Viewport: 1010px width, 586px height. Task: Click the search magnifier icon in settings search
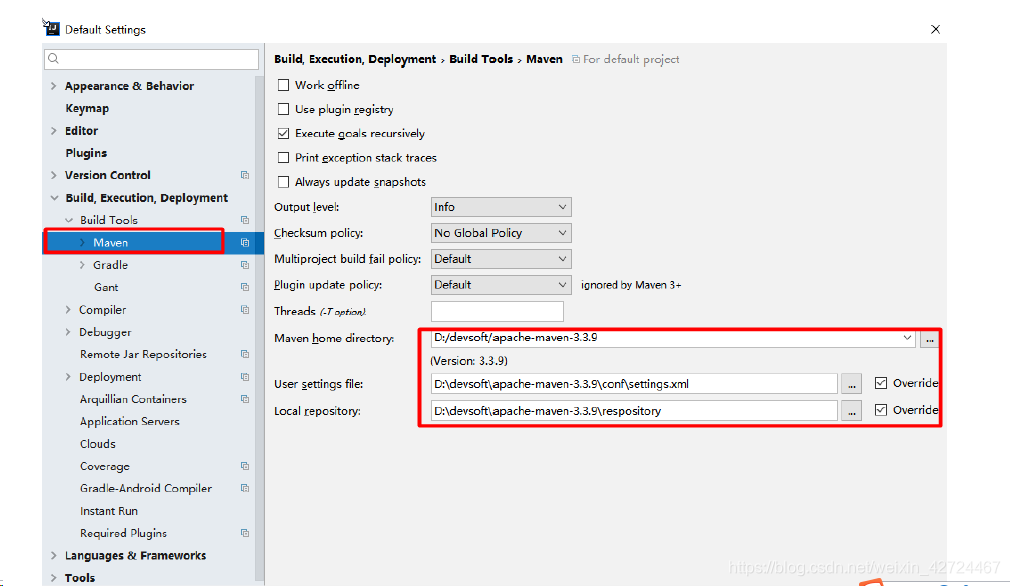click(53, 59)
